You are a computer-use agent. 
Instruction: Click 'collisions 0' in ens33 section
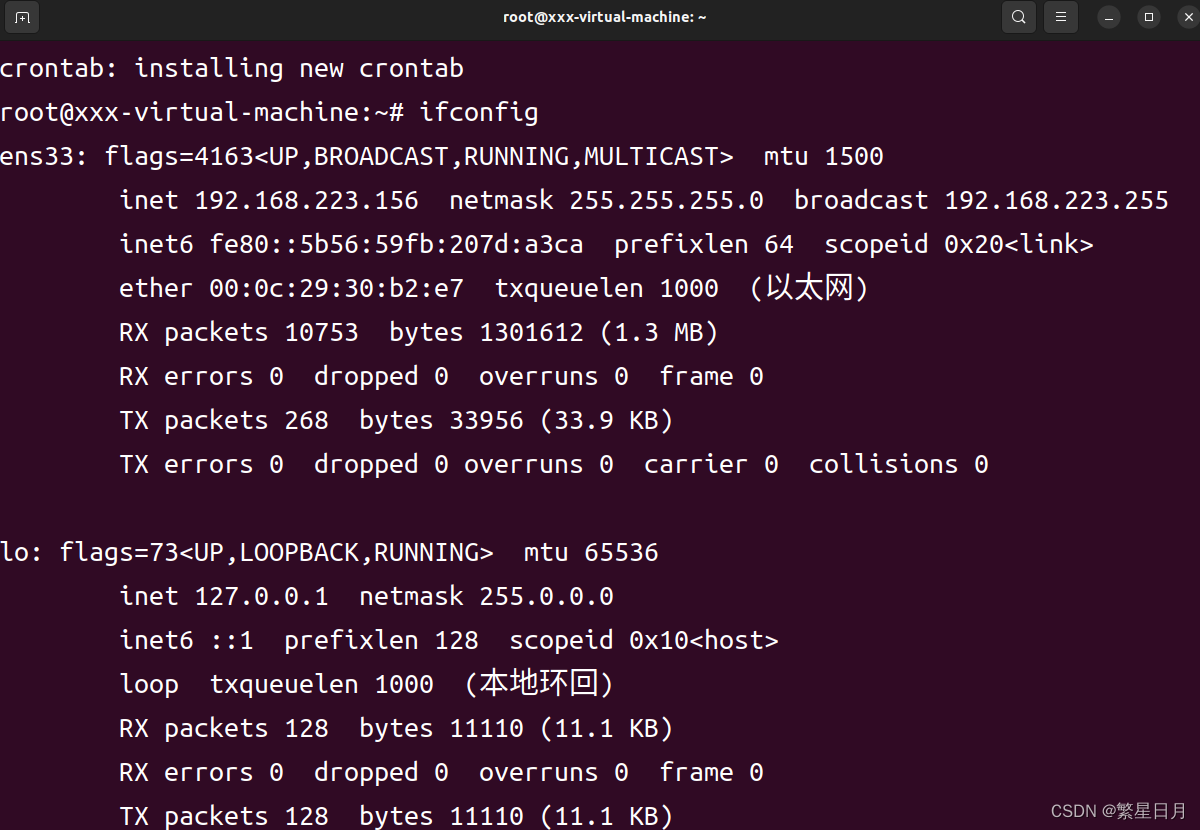coord(899,464)
